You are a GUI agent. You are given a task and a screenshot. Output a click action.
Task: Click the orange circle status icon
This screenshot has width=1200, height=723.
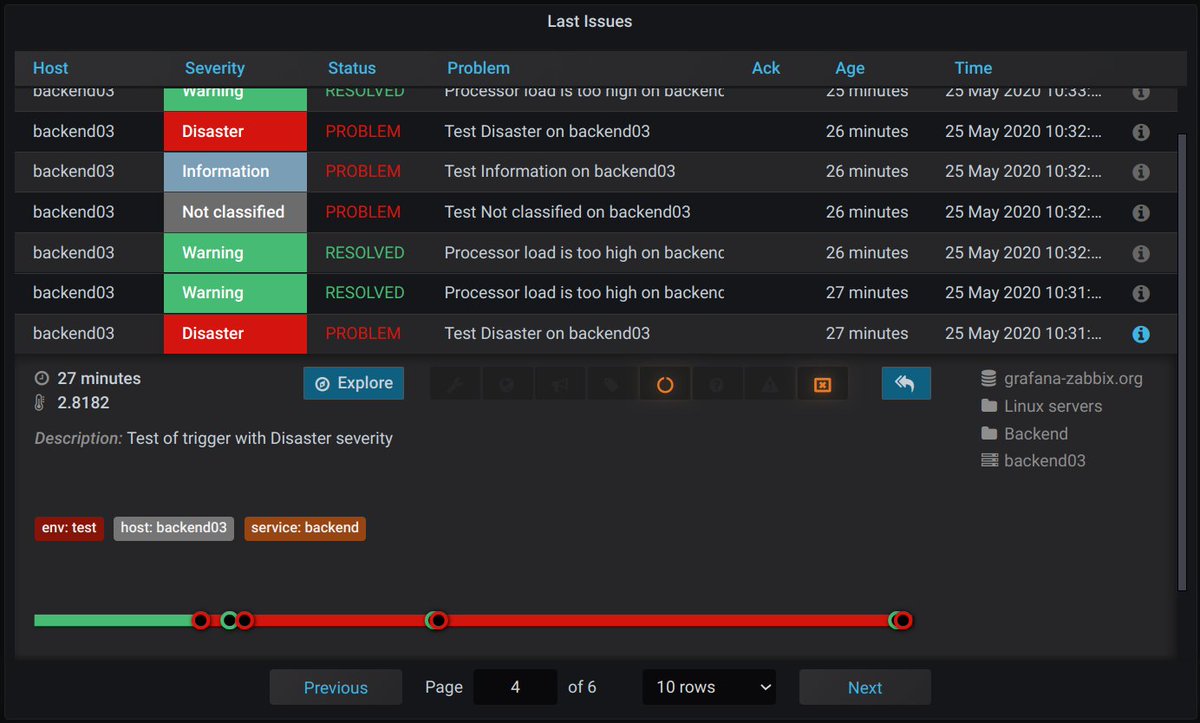(665, 385)
